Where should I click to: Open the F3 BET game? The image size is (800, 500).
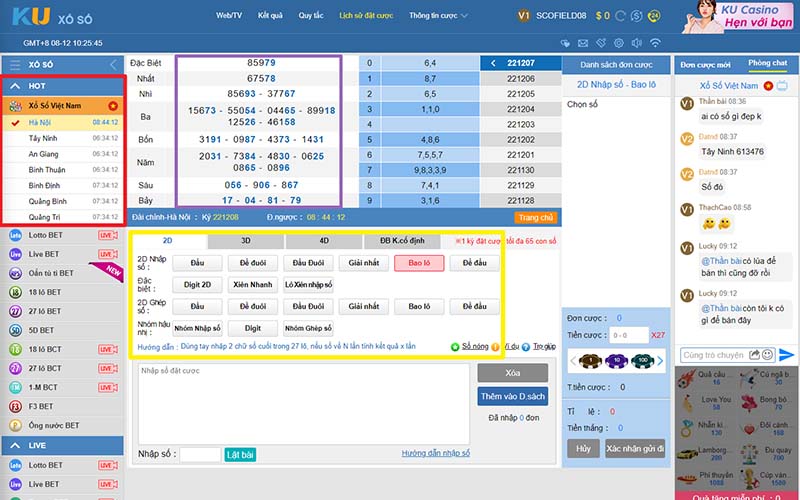[x=62, y=407]
